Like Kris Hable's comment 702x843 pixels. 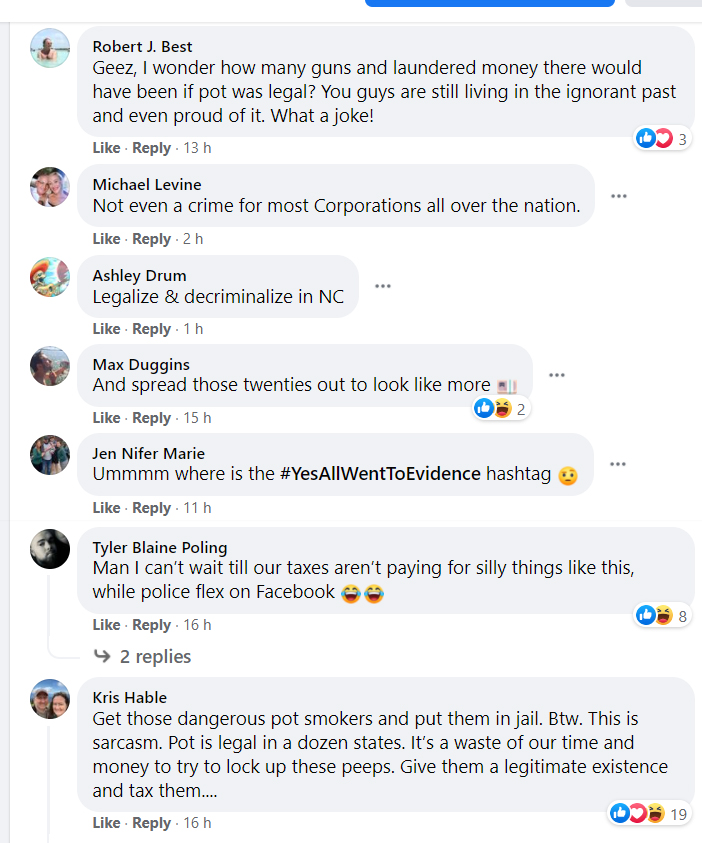(x=106, y=823)
